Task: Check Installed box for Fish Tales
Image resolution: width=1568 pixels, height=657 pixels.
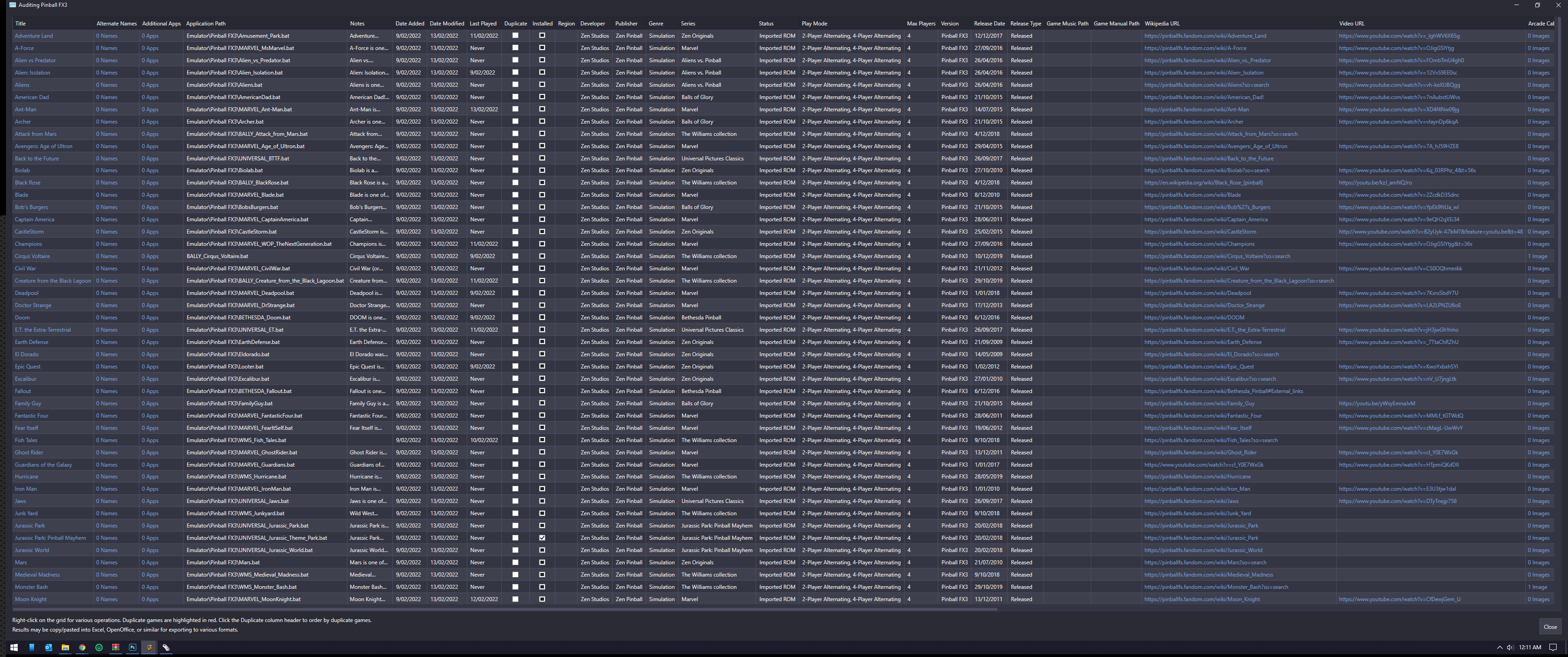Action: pyautogui.click(x=542, y=440)
